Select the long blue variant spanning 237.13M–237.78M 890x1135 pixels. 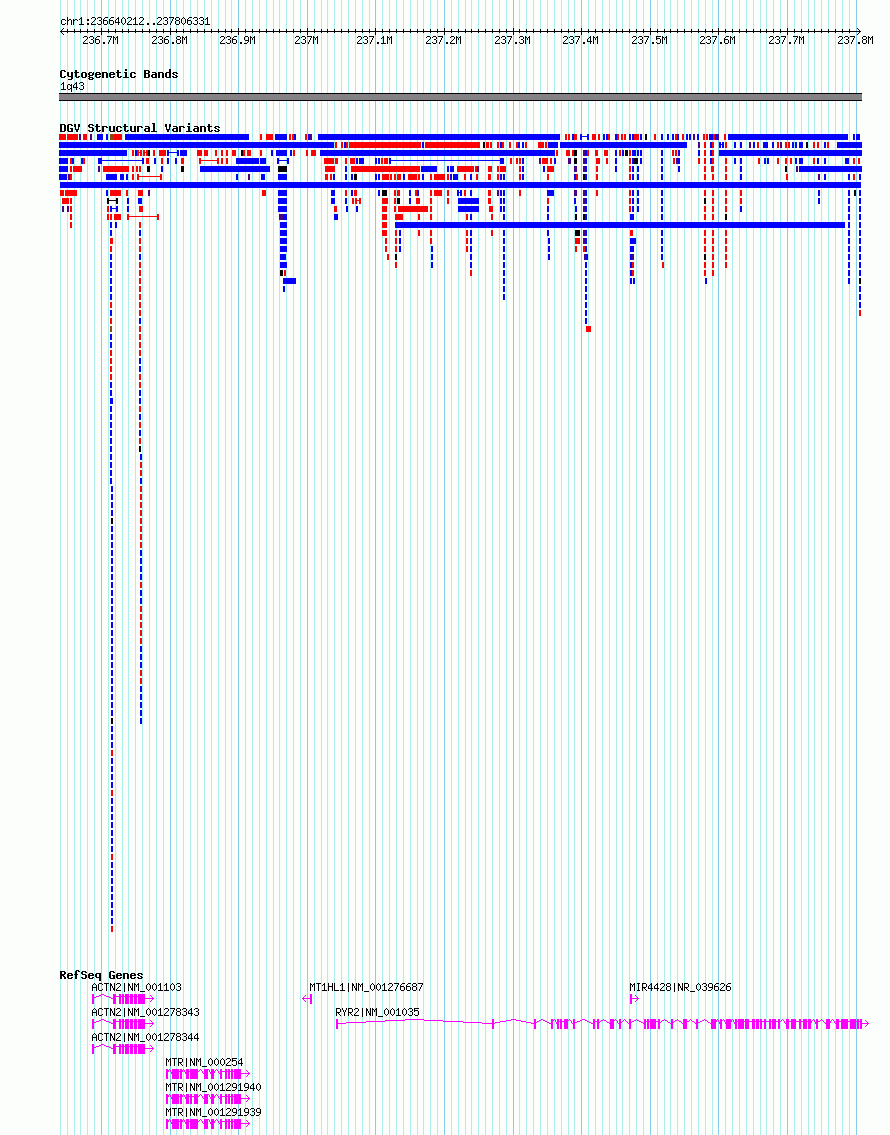pos(620,225)
